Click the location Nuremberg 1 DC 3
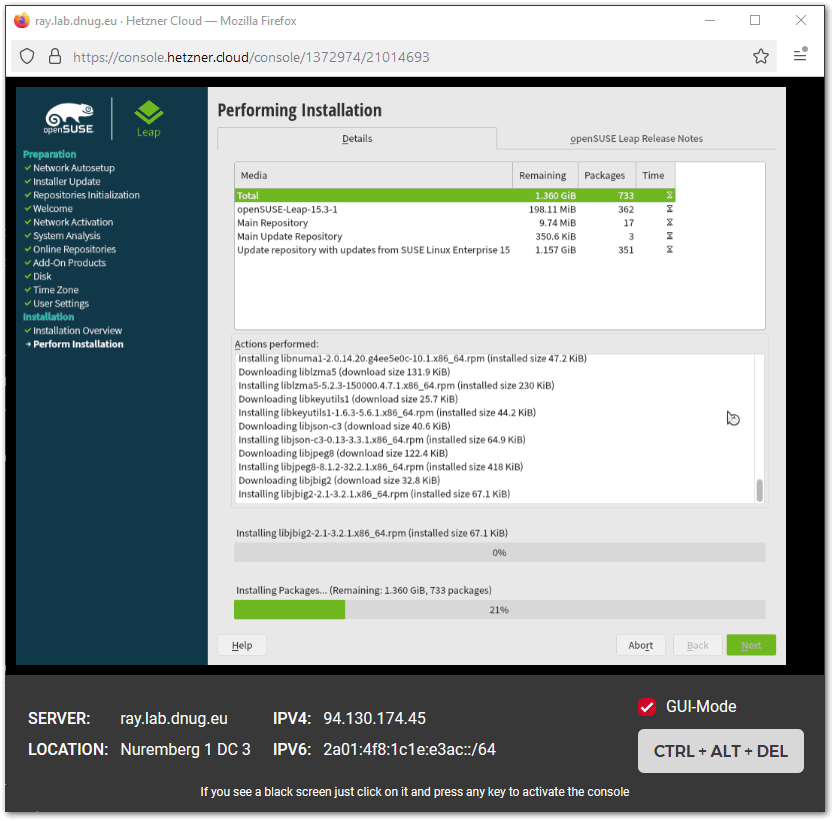 tap(185, 749)
